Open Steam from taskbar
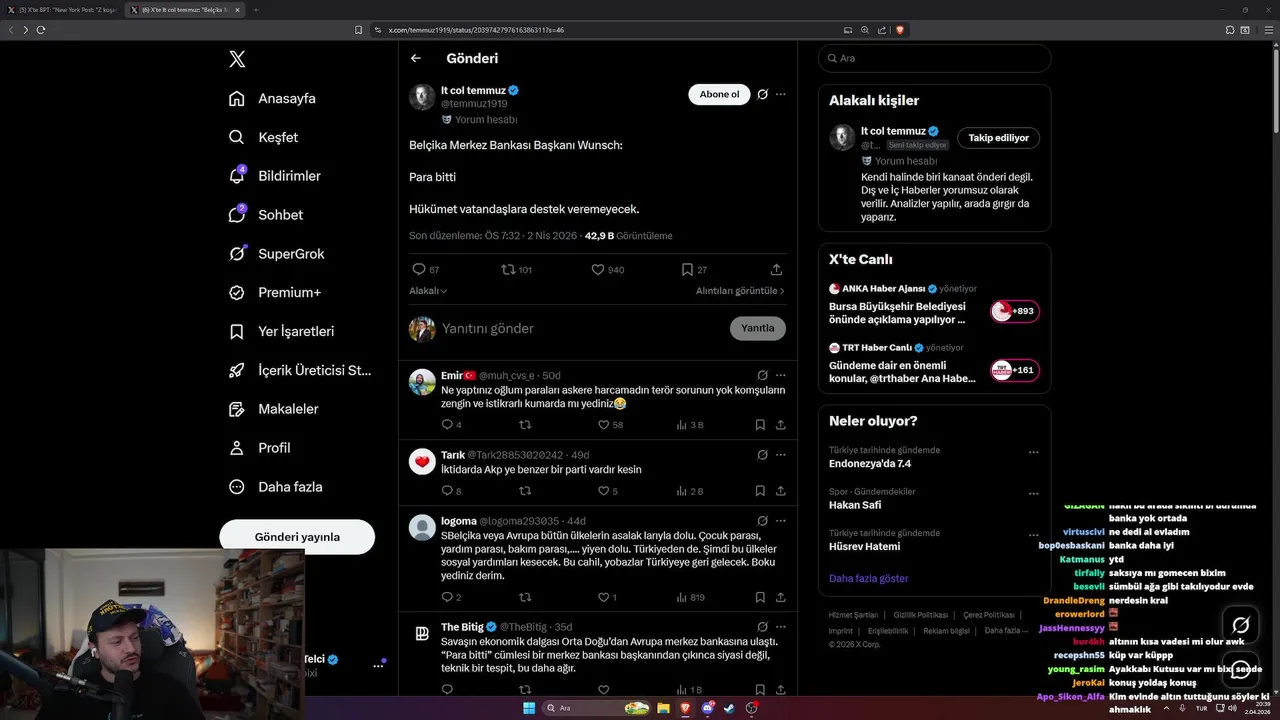The image size is (1280, 720). tap(729, 708)
